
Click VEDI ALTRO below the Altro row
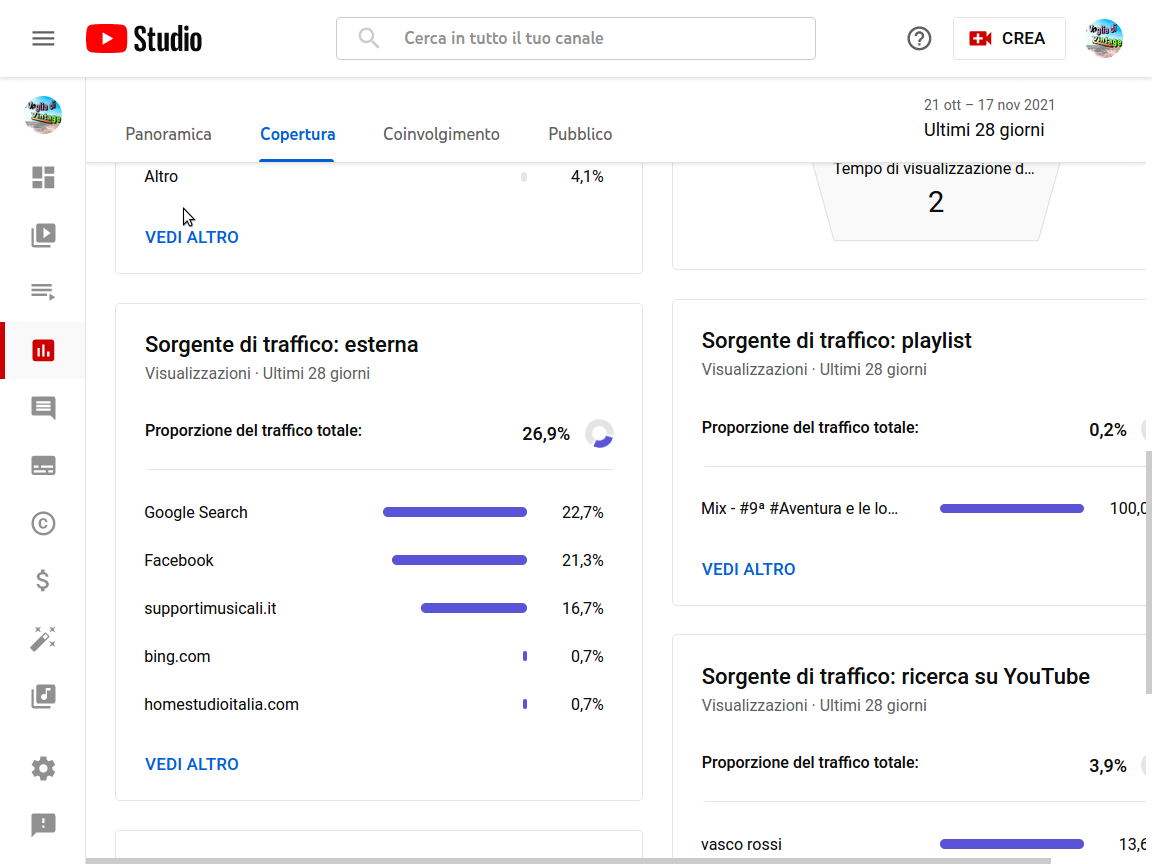click(x=192, y=237)
